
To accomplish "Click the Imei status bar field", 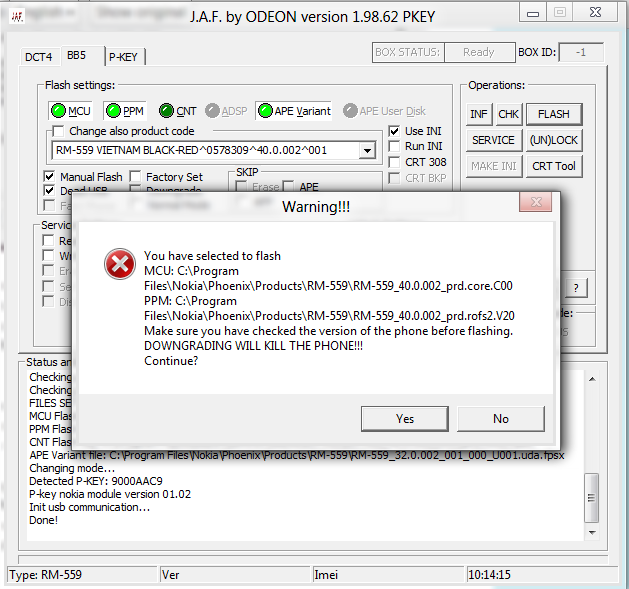I will click(389, 575).
